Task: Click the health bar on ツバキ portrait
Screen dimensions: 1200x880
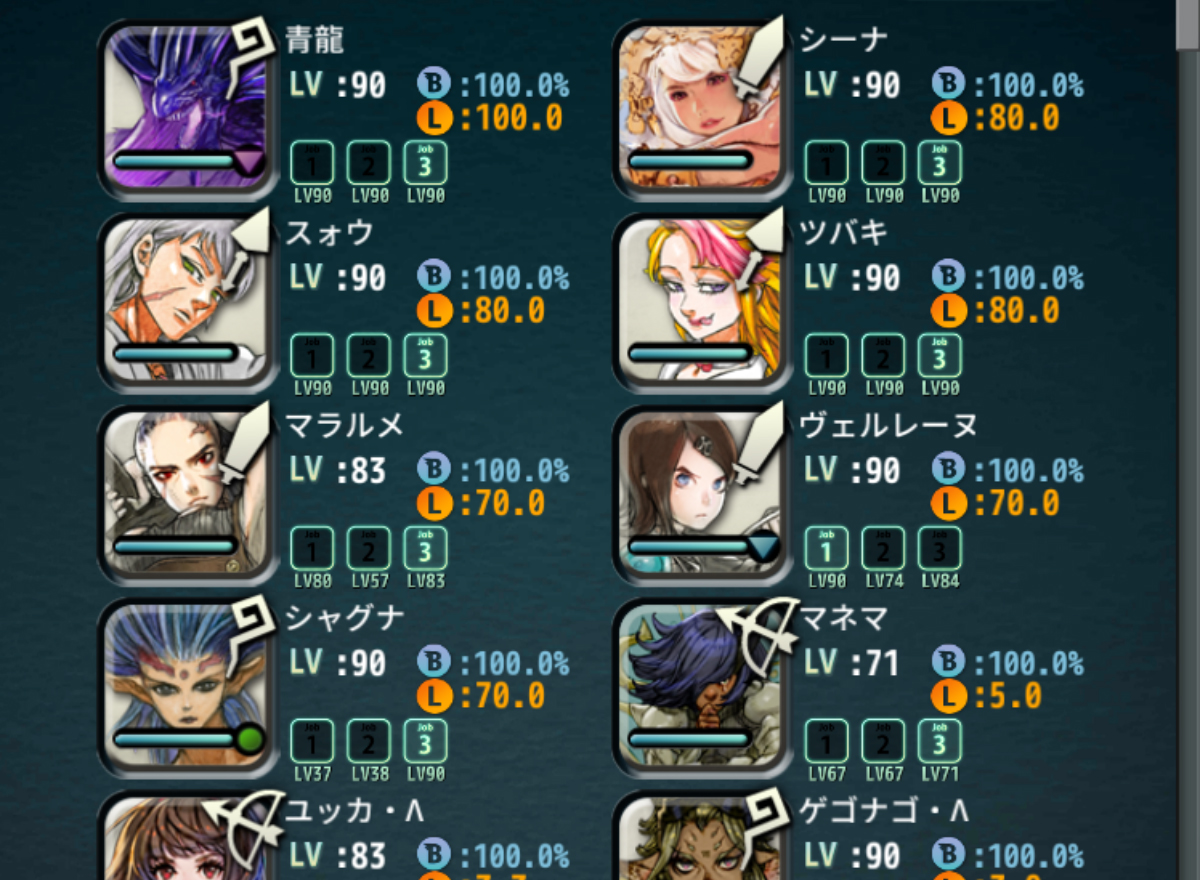Action: pyautogui.click(x=690, y=353)
